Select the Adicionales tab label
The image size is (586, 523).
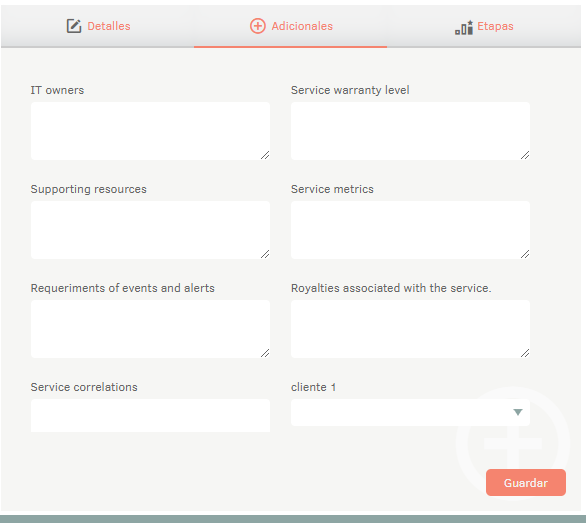(x=302, y=26)
